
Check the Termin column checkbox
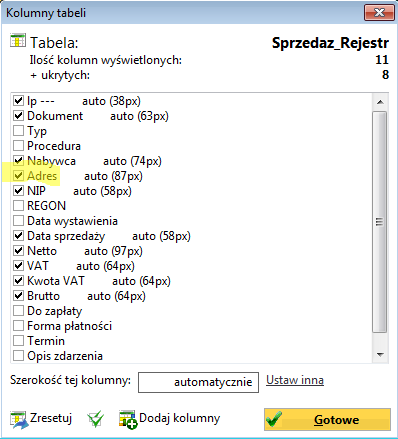(18, 341)
